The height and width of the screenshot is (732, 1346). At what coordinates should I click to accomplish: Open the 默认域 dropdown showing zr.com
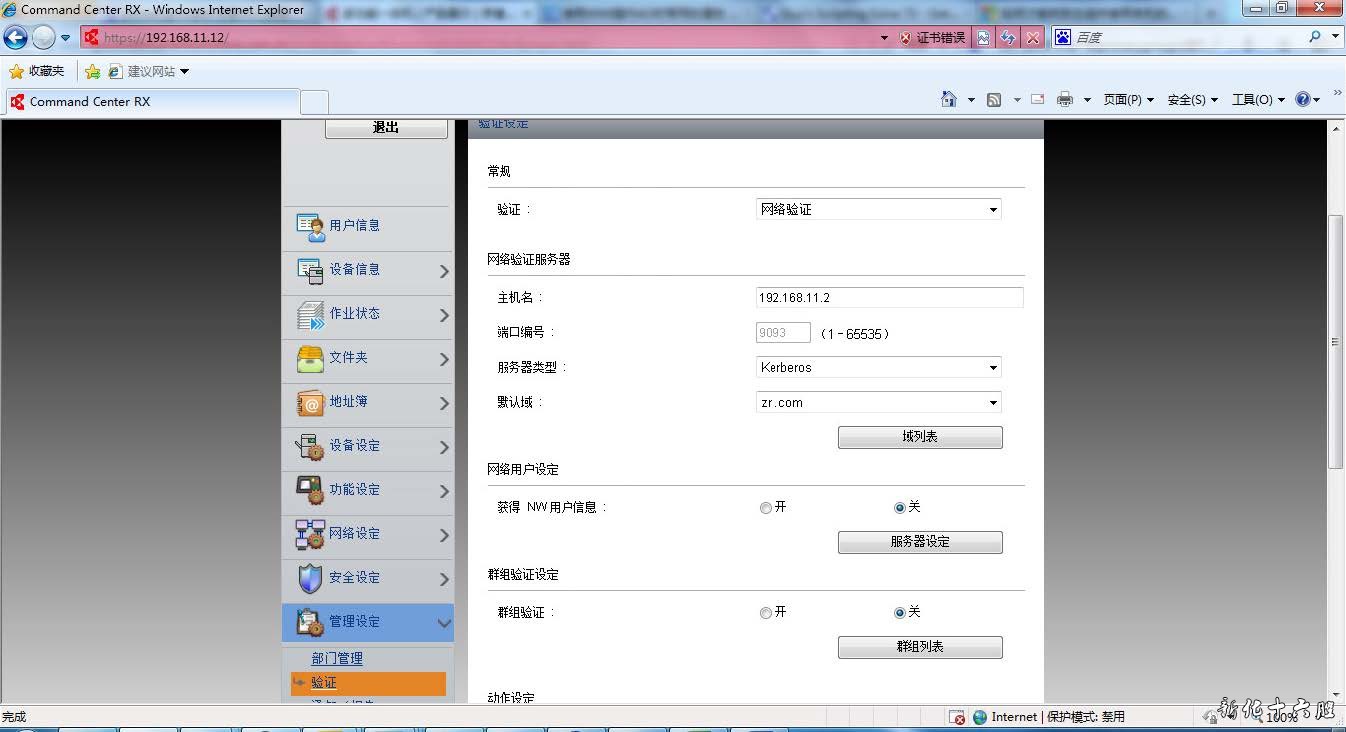click(x=879, y=402)
